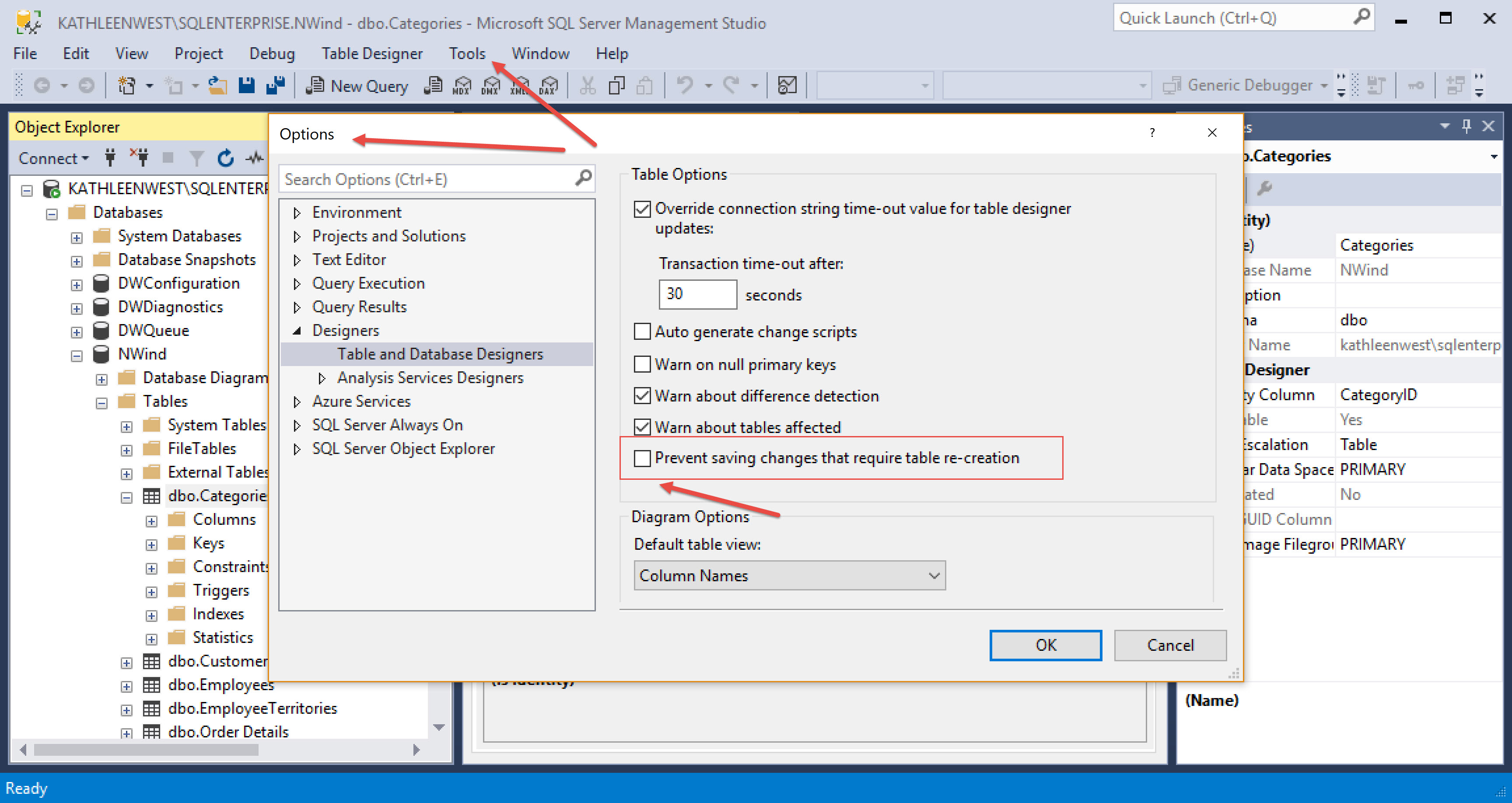
Task: Click the single-disk Save icon
Action: tap(246, 86)
